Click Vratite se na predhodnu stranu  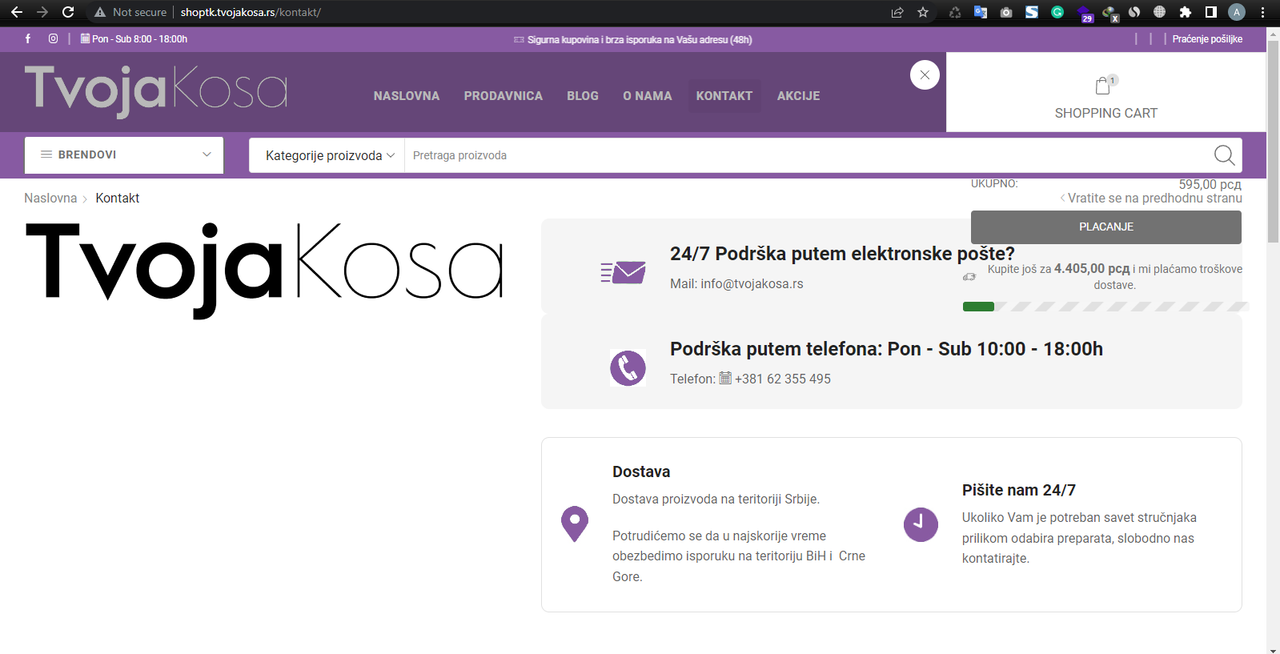pyautogui.click(x=1151, y=198)
